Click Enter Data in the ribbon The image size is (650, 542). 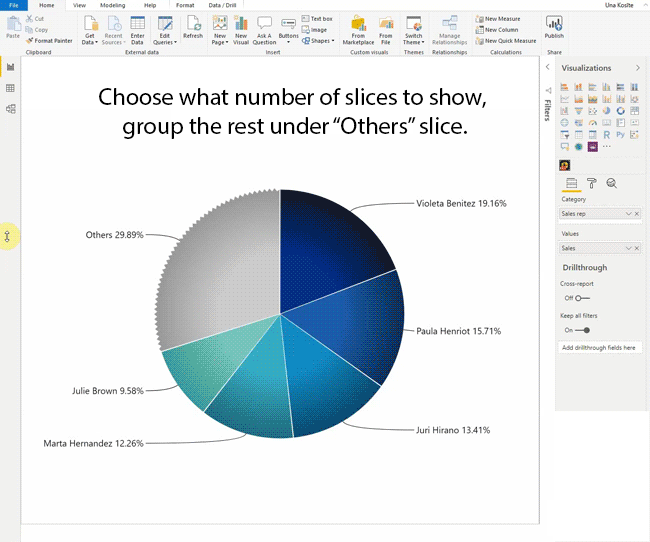pyautogui.click(x=137, y=31)
